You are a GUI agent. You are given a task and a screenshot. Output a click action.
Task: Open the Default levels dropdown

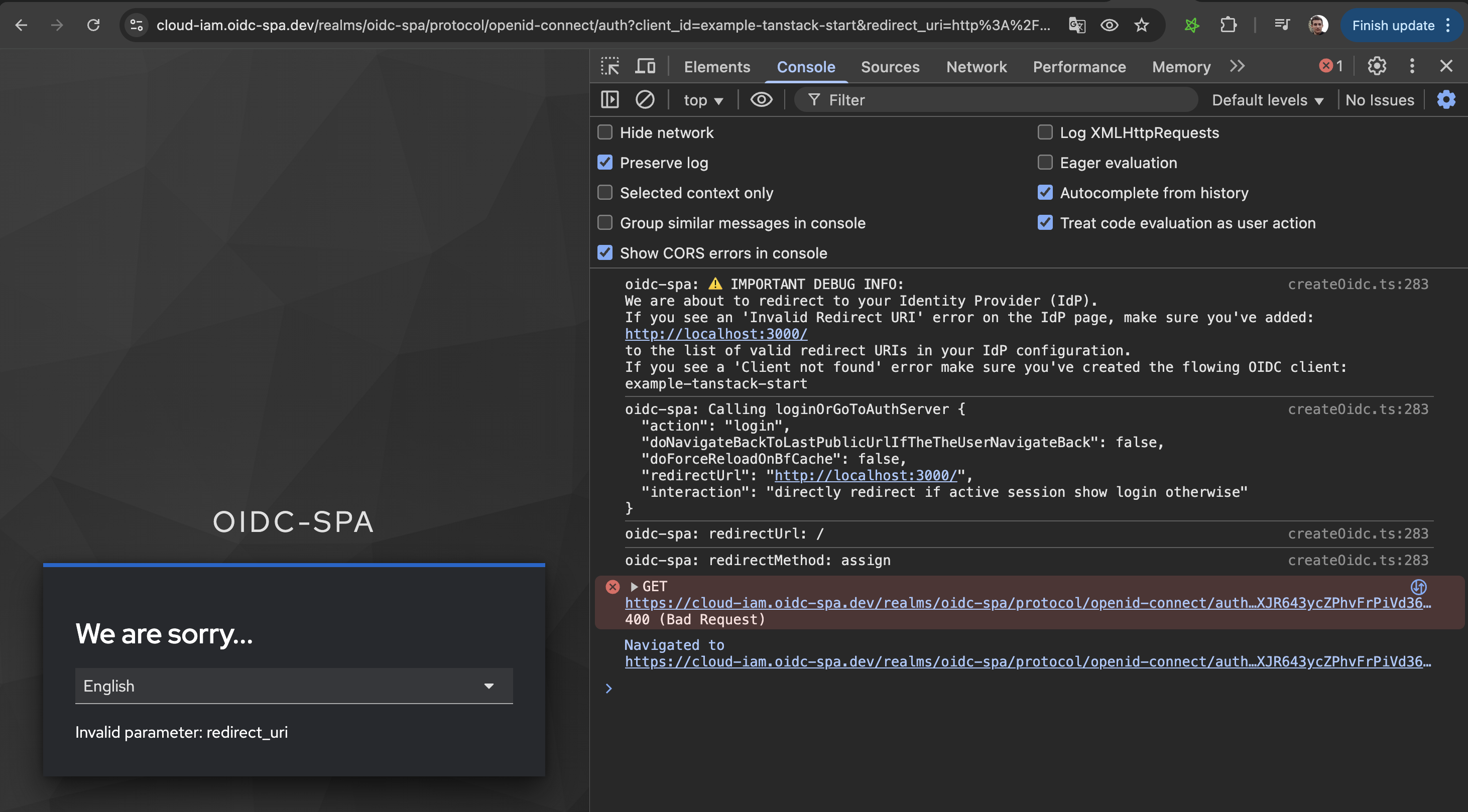coord(1267,100)
